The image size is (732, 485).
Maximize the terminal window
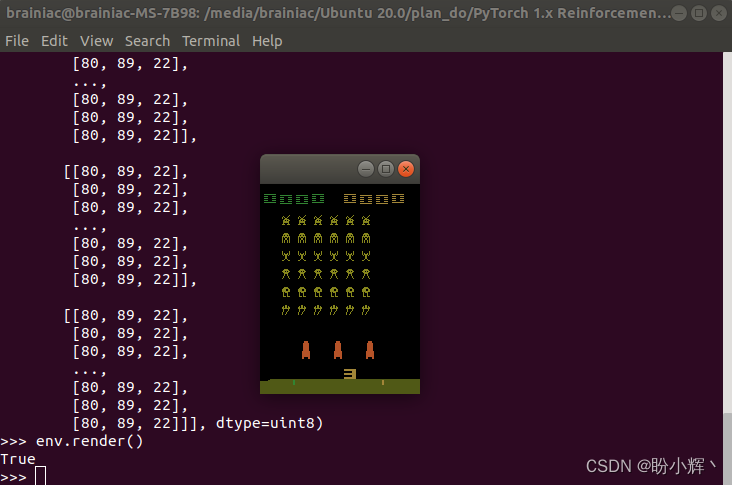[699, 13]
